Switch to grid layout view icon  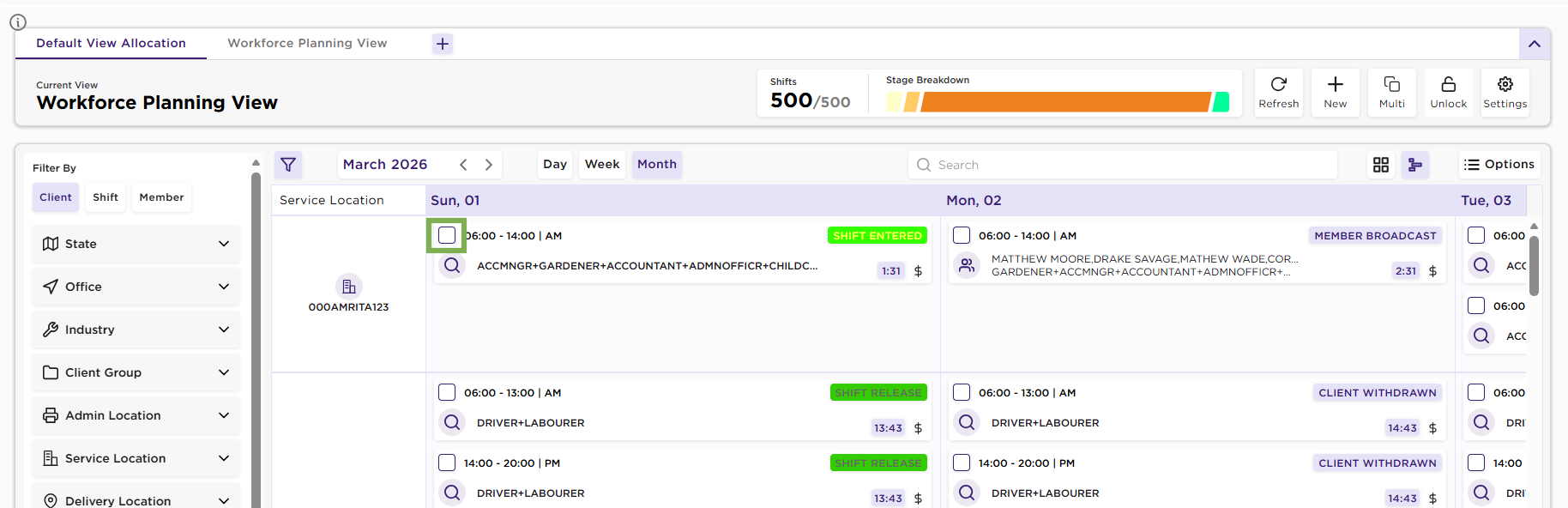(1380, 165)
